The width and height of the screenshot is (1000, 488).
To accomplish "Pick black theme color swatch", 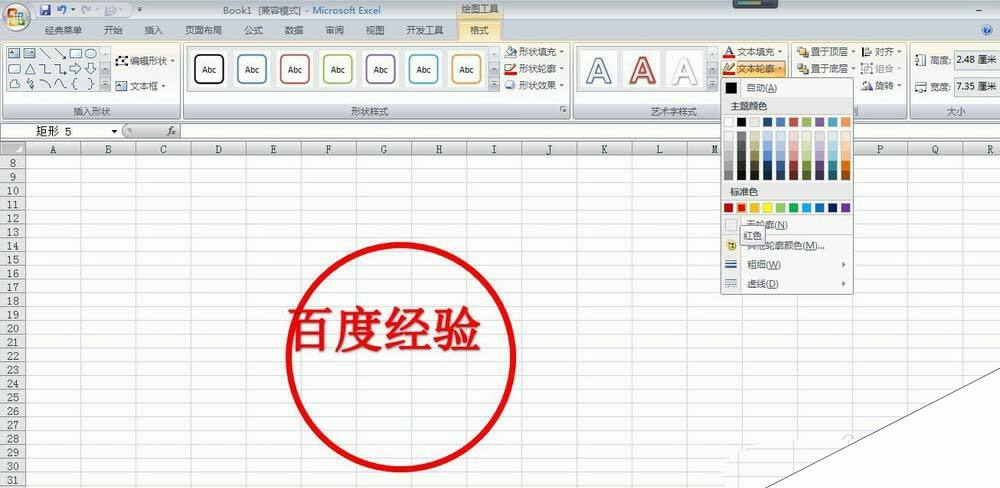I will coord(742,121).
